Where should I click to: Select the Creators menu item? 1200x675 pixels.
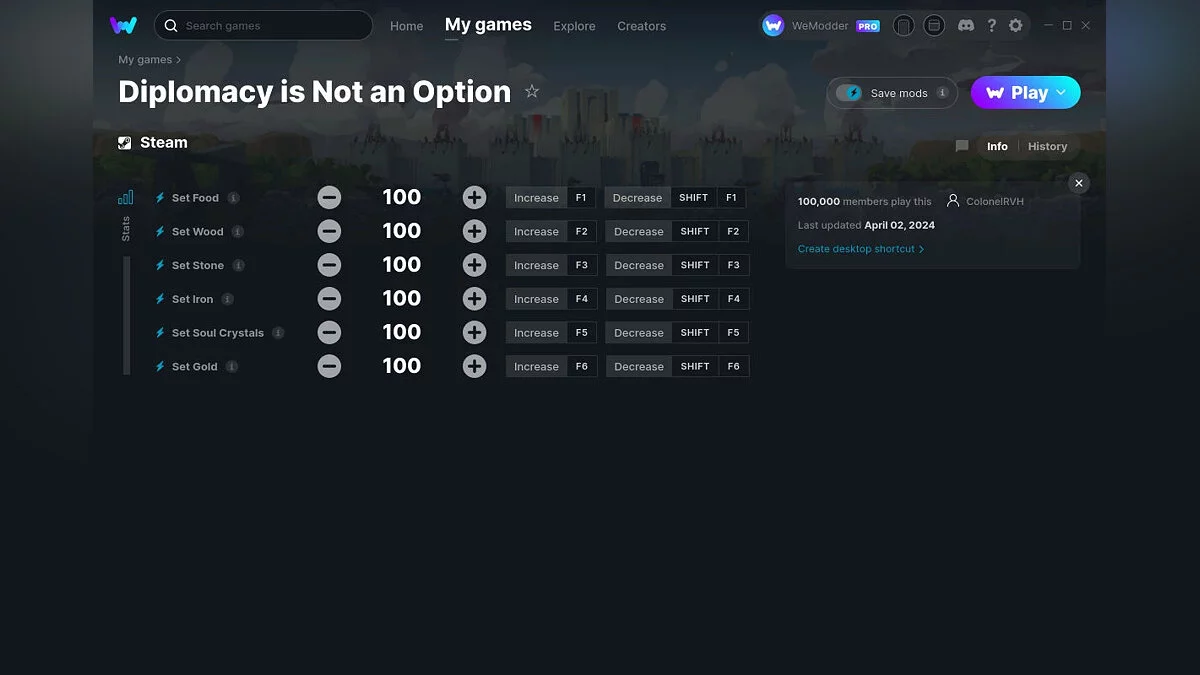[x=641, y=27]
